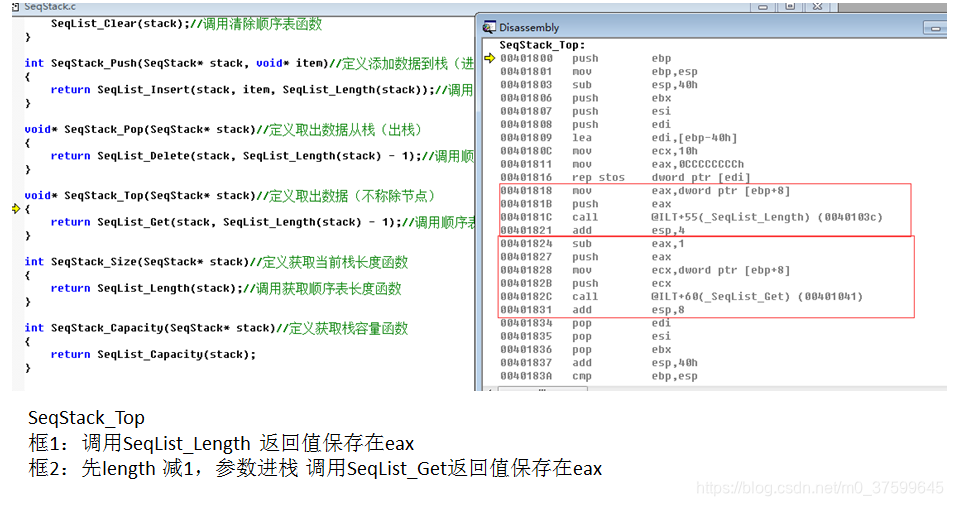Select the 'mov eax,0CCCCCCCCh' line
Image resolution: width=953 pixels, height=506 pixels.
tap(622, 165)
